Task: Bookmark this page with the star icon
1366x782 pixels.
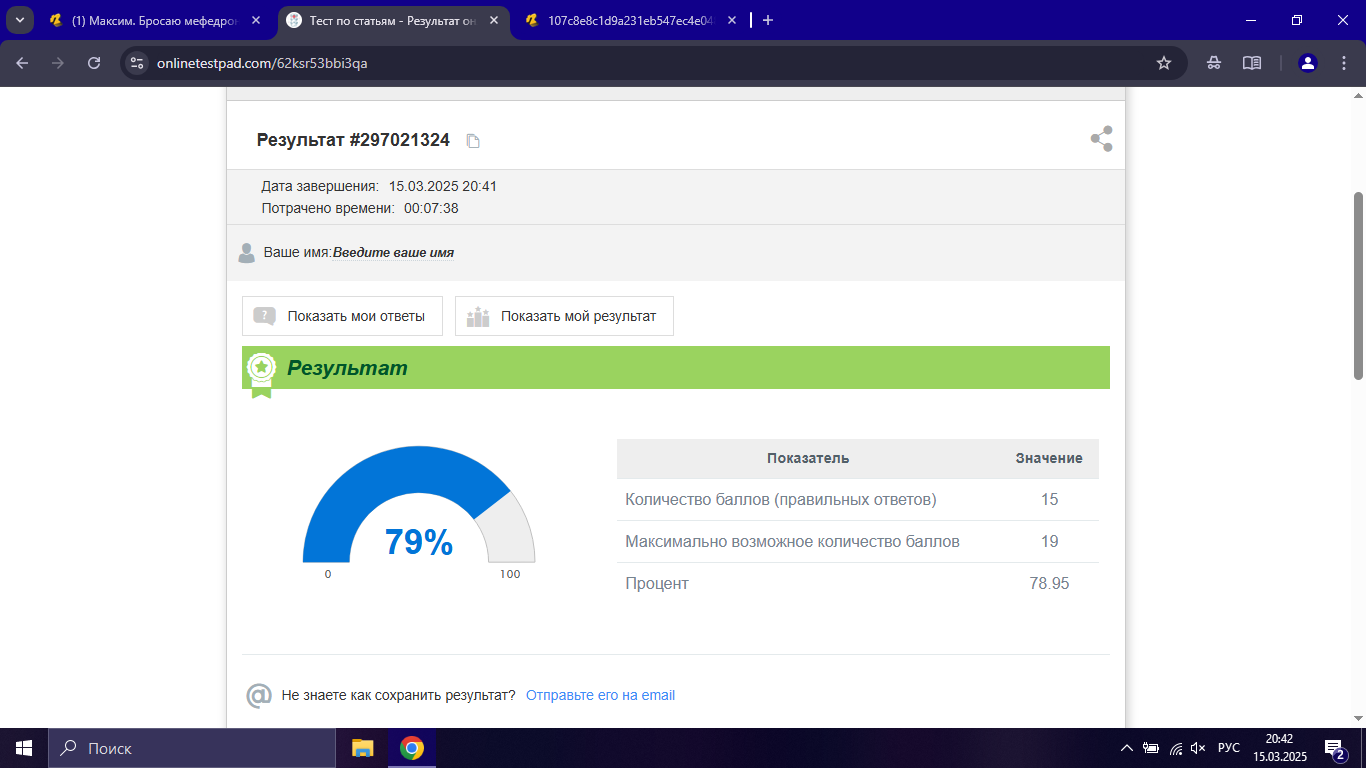Action: point(1163,63)
